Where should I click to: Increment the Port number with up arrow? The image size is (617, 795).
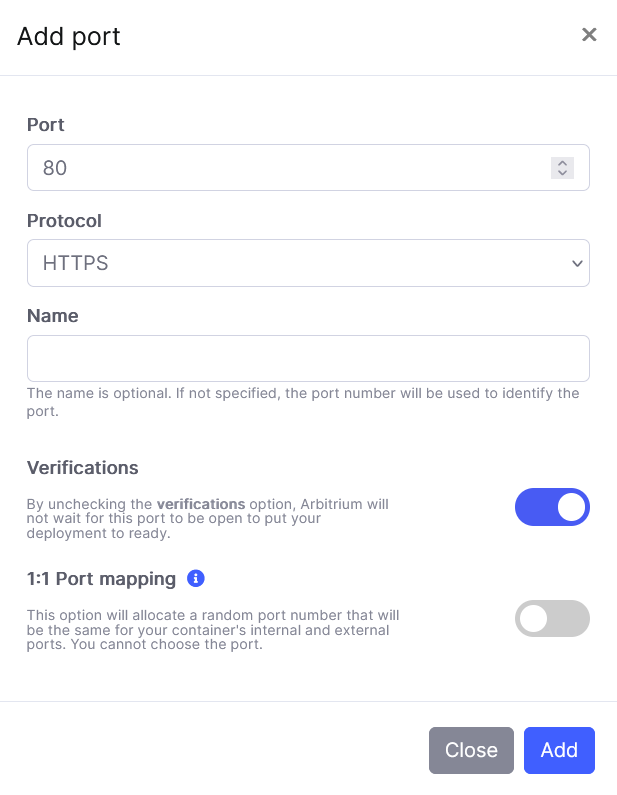[x=562, y=163]
